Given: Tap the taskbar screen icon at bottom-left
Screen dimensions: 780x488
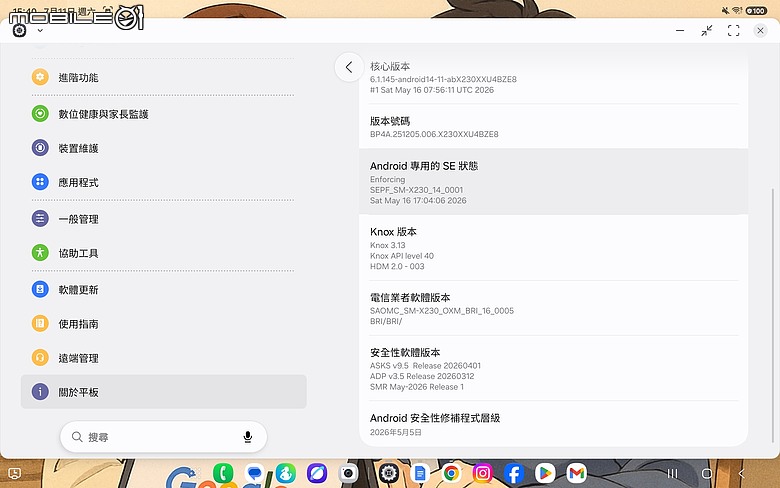Looking at the screenshot, I should 15,473.
